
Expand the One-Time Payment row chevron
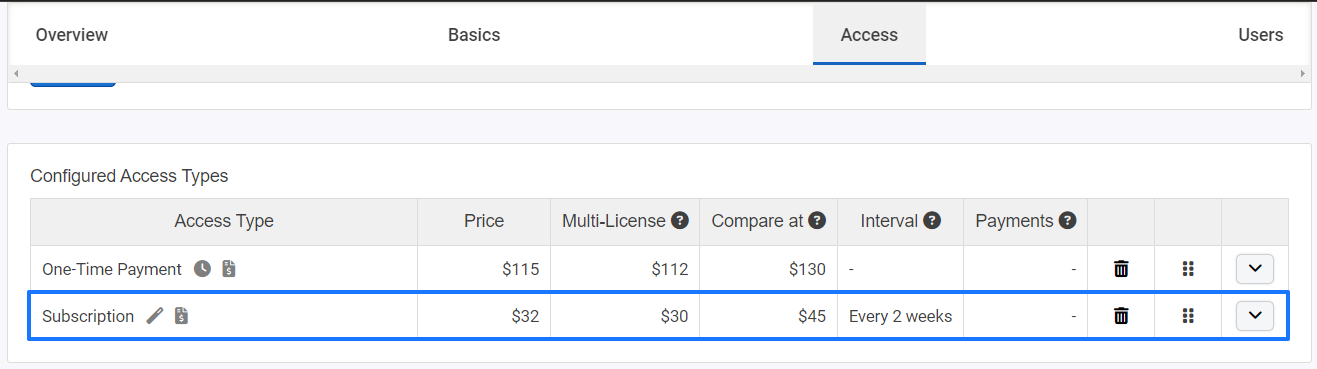1255,269
